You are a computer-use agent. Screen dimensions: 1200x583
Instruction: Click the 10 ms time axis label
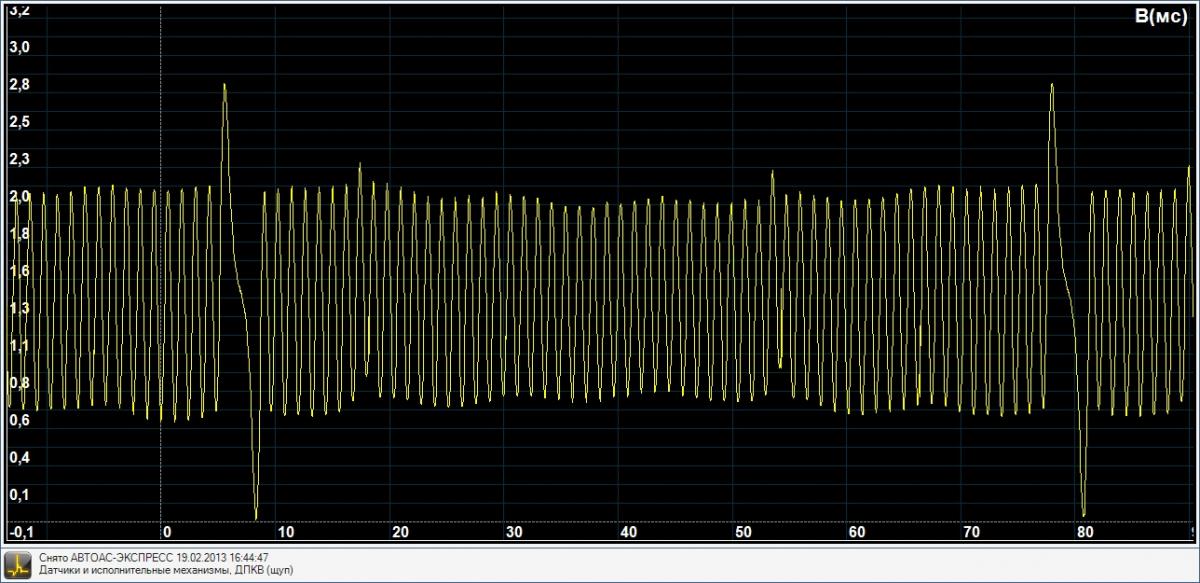pos(286,532)
